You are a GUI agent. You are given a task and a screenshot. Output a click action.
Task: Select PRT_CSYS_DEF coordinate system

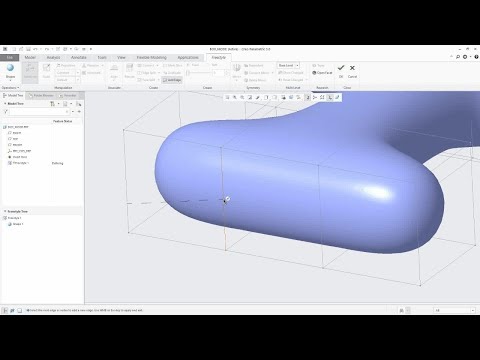pyautogui.click(x=19, y=151)
